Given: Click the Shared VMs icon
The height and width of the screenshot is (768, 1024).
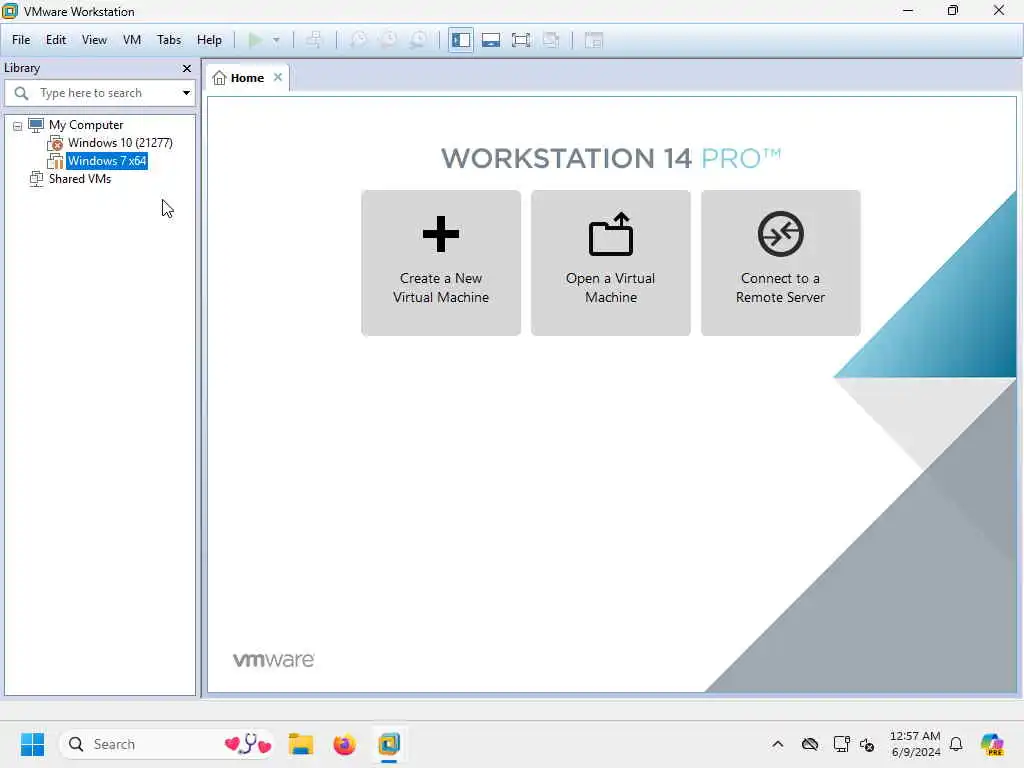Looking at the screenshot, I should pyautogui.click(x=36, y=179).
